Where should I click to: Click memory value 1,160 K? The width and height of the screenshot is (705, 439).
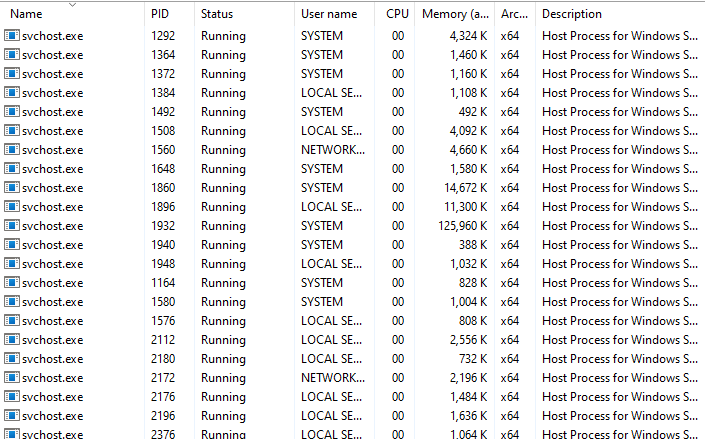click(x=468, y=73)
